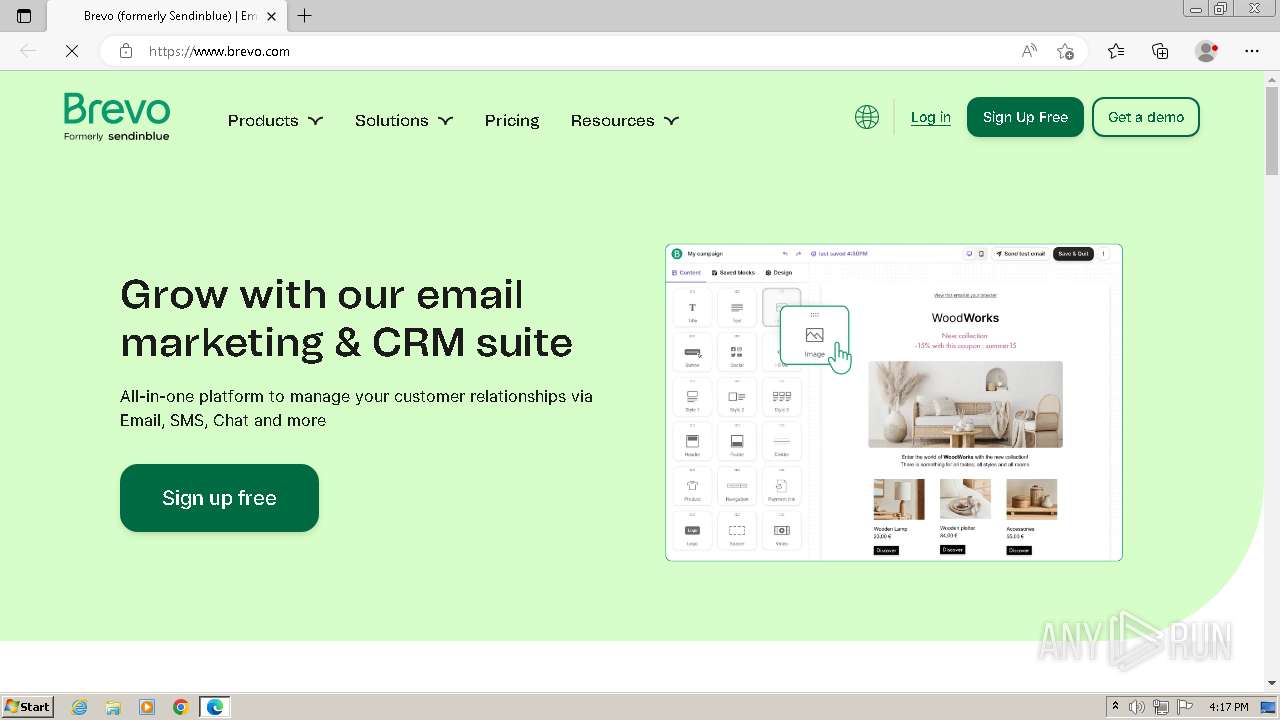Screen dimensions: 1280x720
Task: Add this page to favorites
Action: [x=1066, y=51]
